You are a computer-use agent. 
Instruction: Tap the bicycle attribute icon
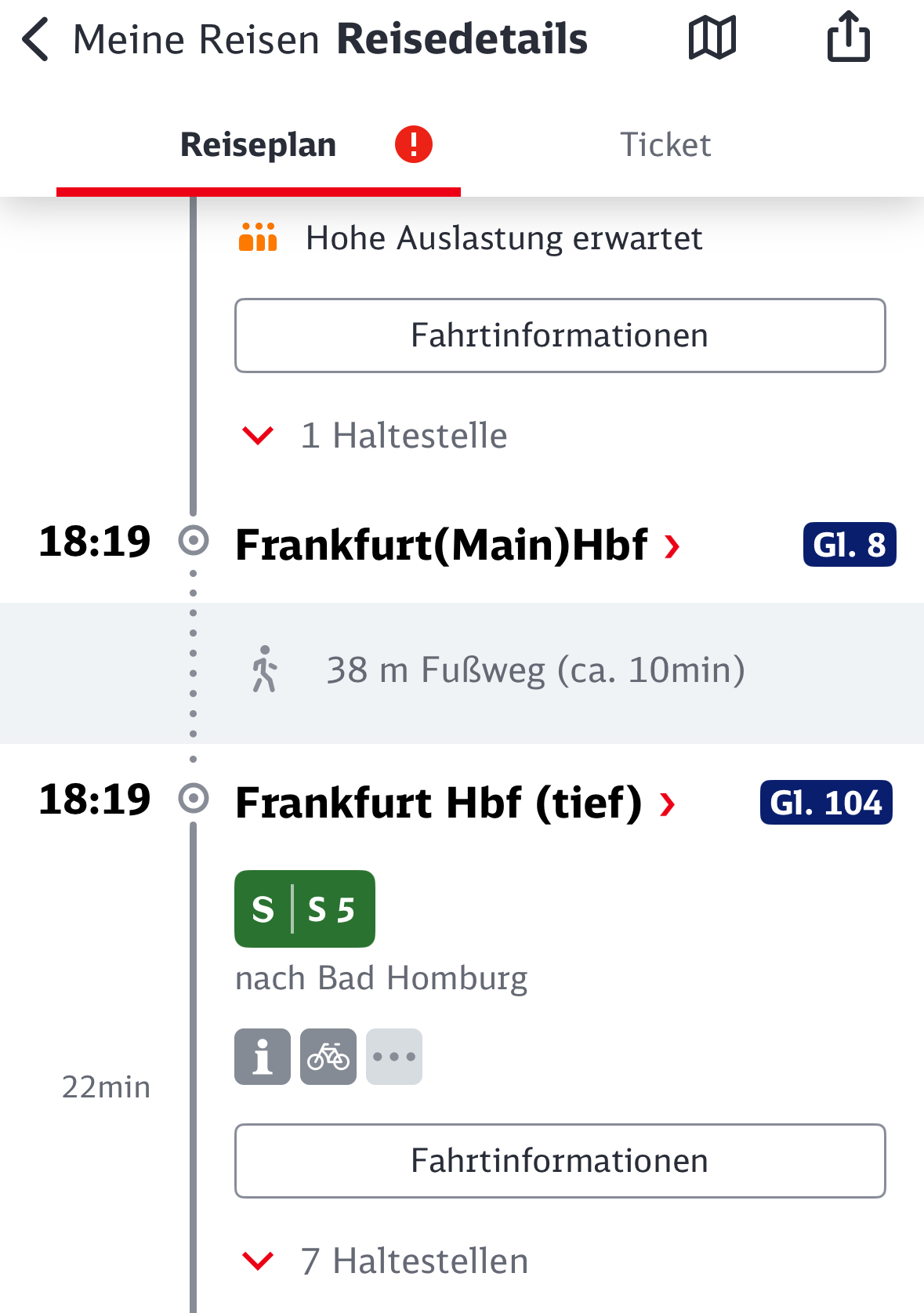coord(328,1057)
